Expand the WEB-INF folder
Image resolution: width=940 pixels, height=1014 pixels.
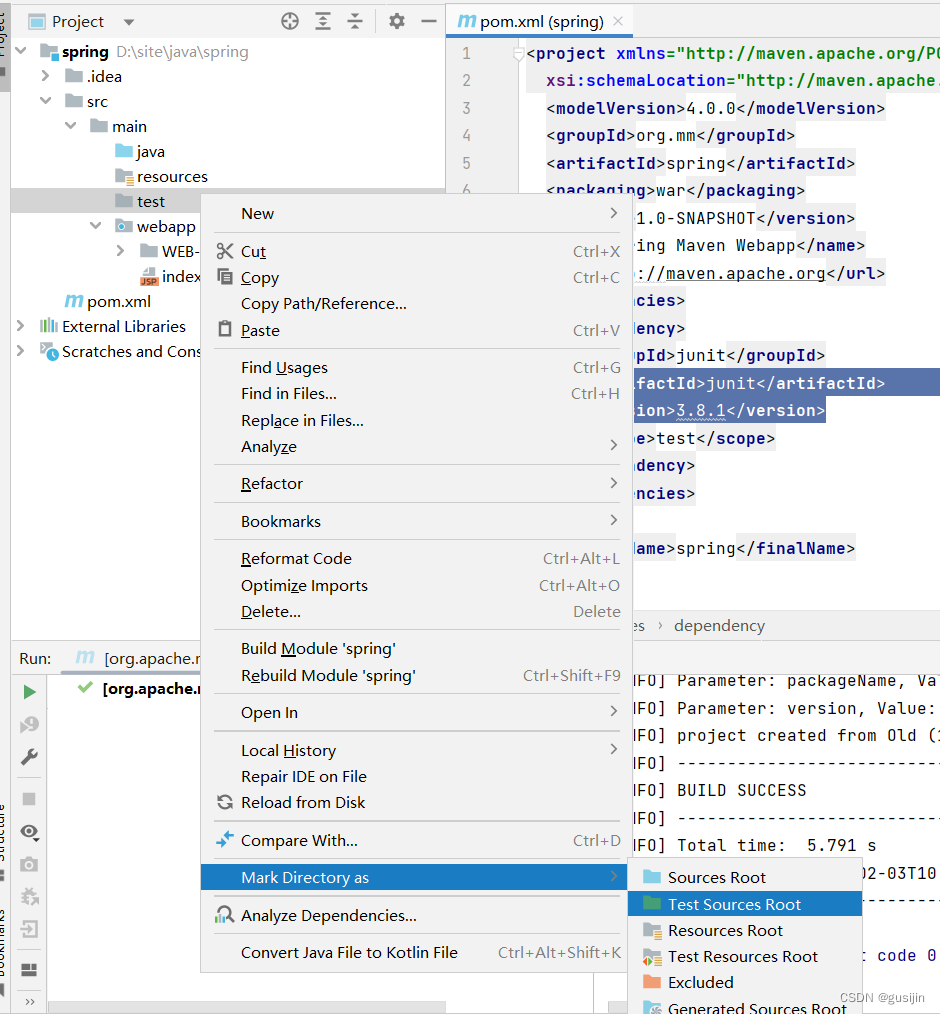click(120, 251)
